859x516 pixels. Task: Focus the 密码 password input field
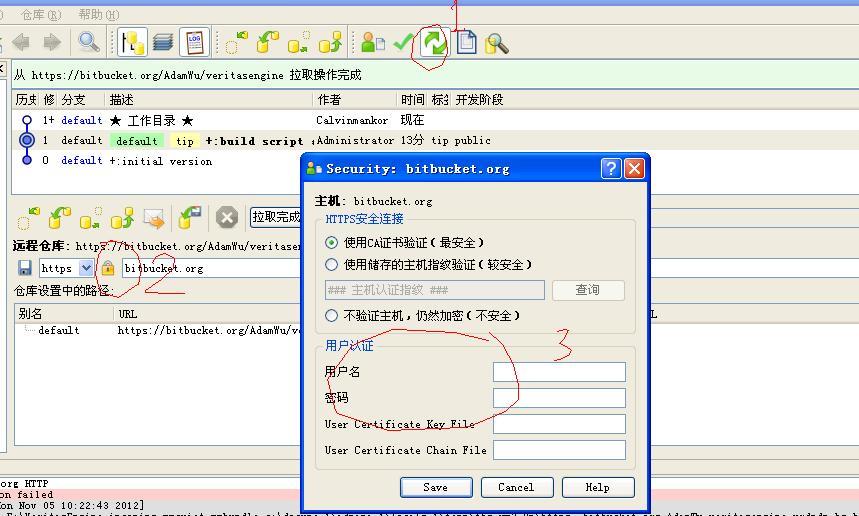[559, 398]
